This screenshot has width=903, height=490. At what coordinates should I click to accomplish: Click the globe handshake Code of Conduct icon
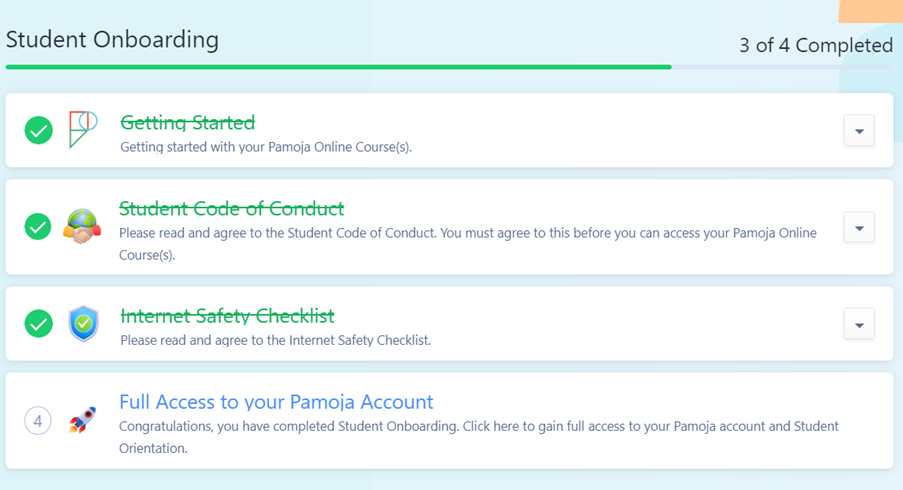click(82, 226)
